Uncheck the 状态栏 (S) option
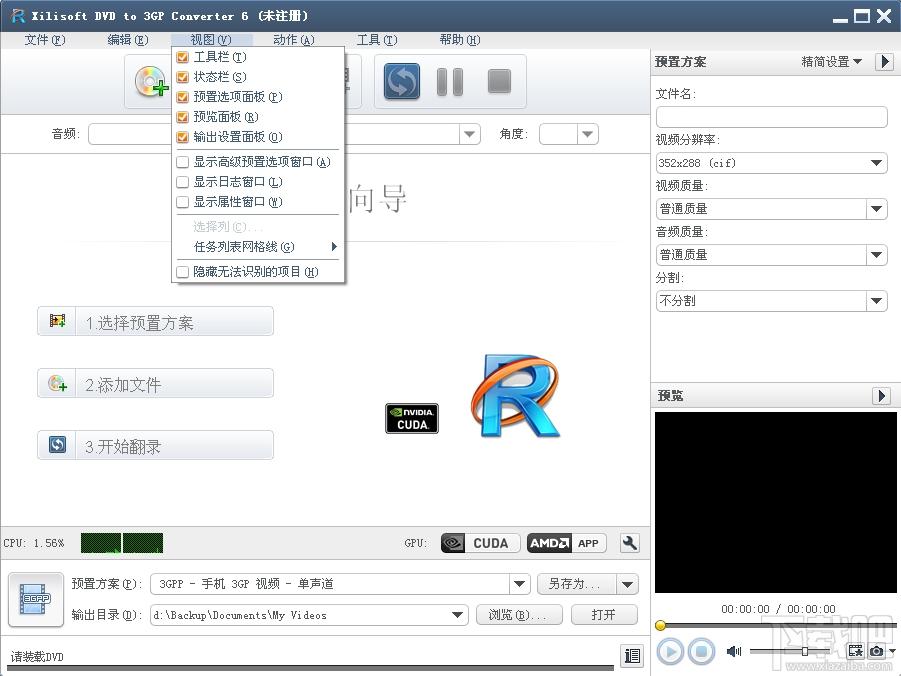This screenshot has height=676, width=901. click(x=183, y=77)
